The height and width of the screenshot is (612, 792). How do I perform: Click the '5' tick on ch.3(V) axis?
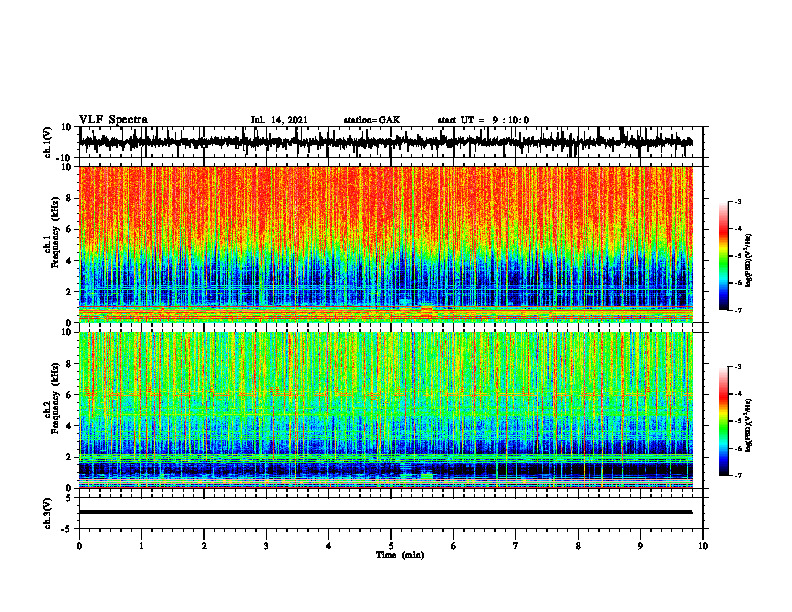(70, 498)
